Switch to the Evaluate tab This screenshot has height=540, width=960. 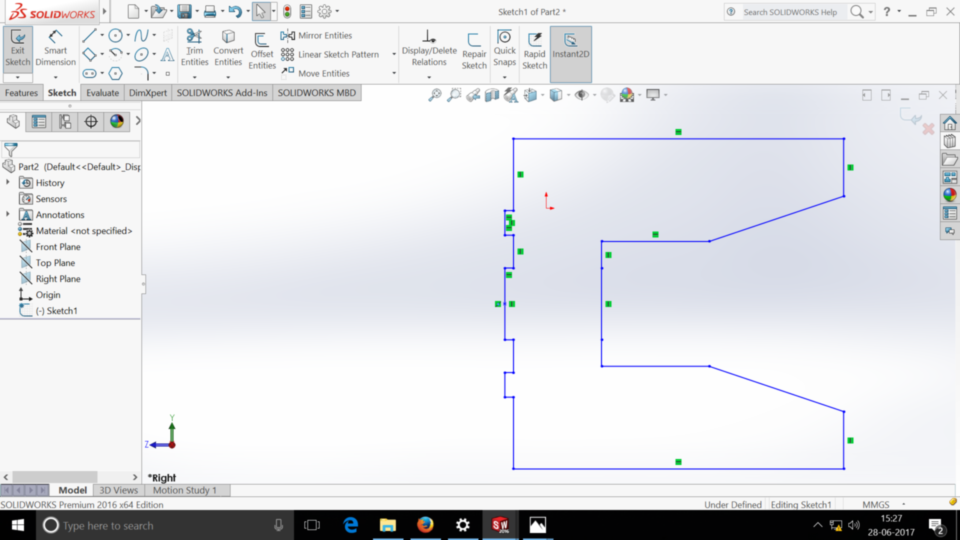click(x=102, y=93)
